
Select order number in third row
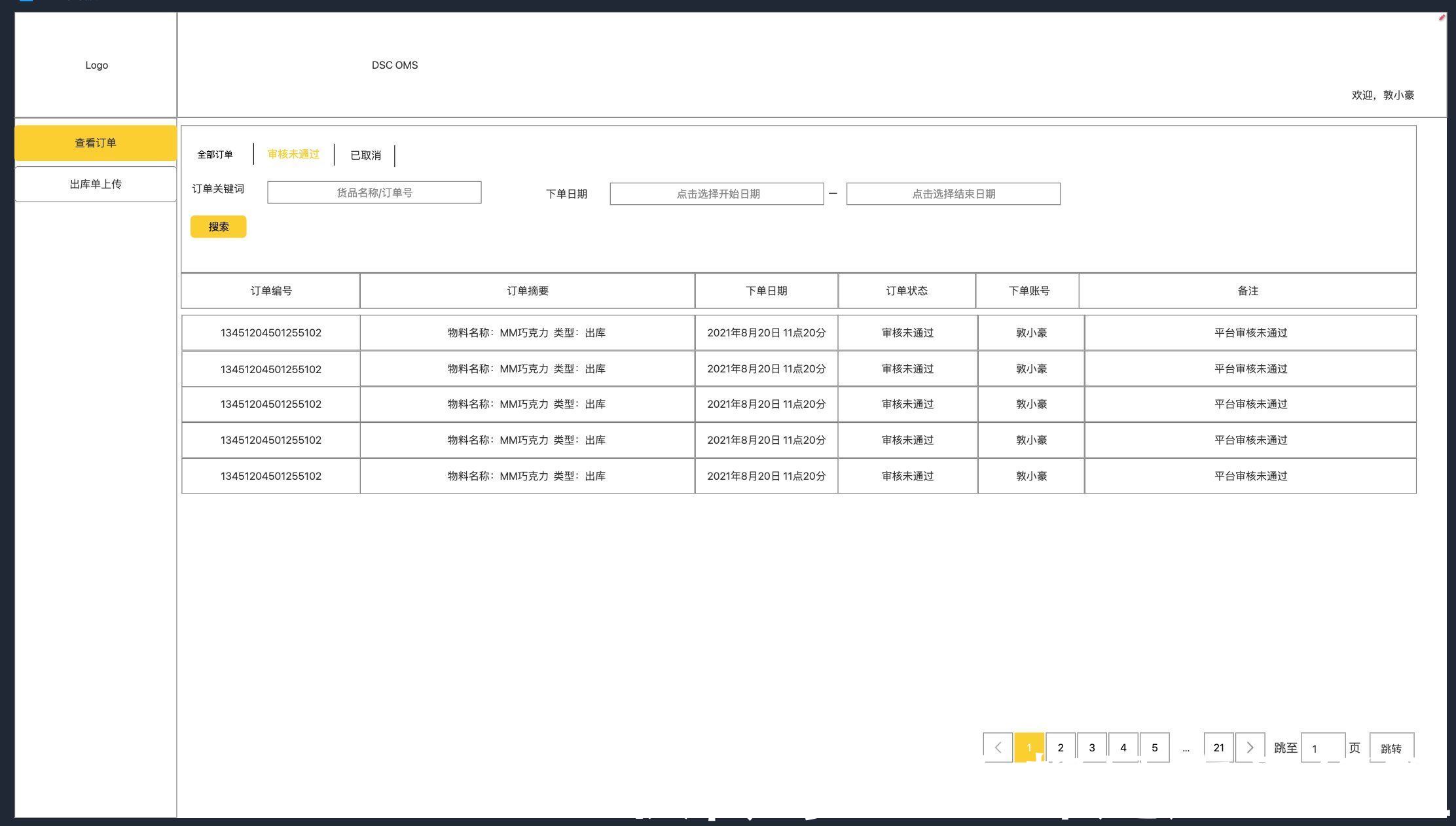[x=271, y=404]
